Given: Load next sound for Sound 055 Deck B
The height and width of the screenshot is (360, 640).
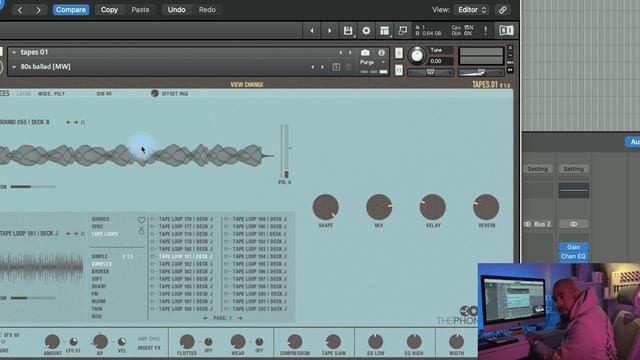Looking at the screenshot, I should tap(76, 122).
